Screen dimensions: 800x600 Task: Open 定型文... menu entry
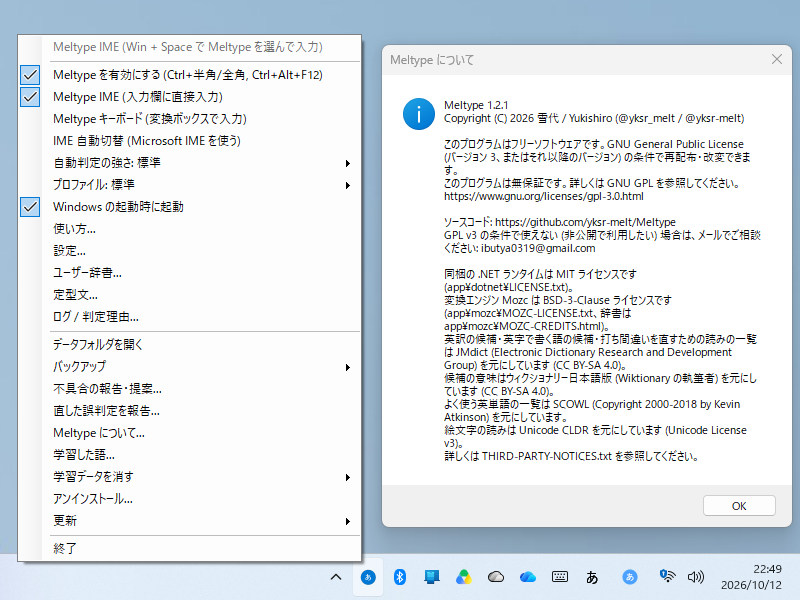(189, 294)
